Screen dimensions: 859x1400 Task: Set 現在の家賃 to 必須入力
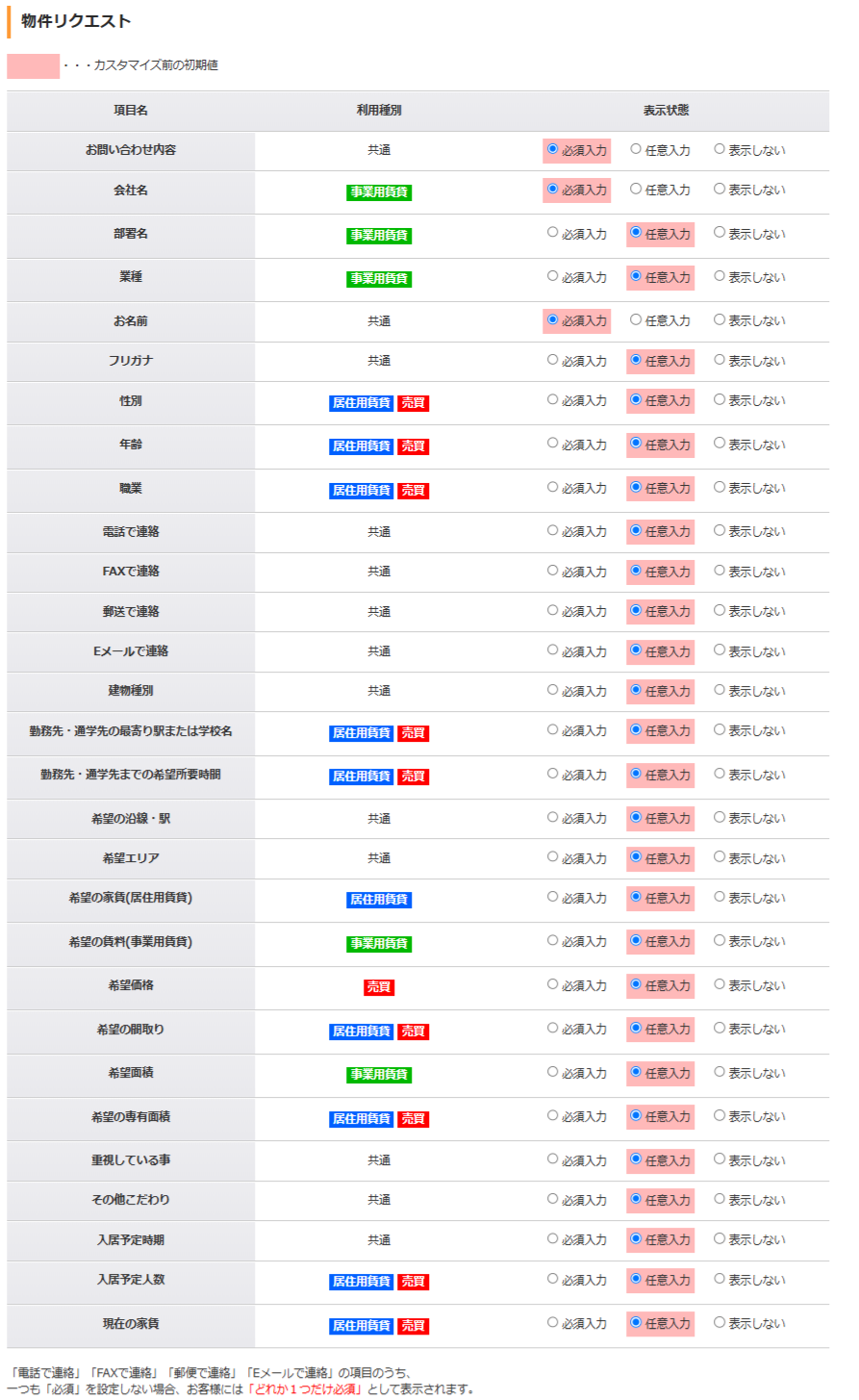552,1322
